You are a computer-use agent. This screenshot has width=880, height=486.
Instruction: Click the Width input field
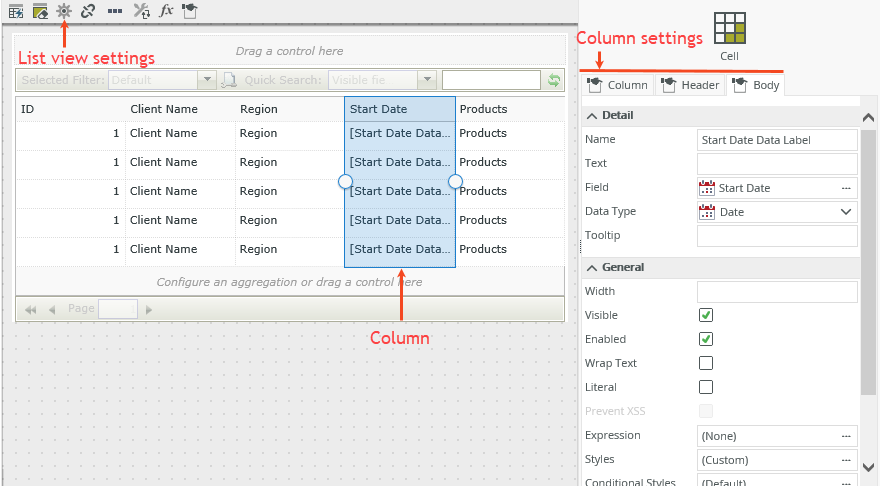(x=777, y=291)
